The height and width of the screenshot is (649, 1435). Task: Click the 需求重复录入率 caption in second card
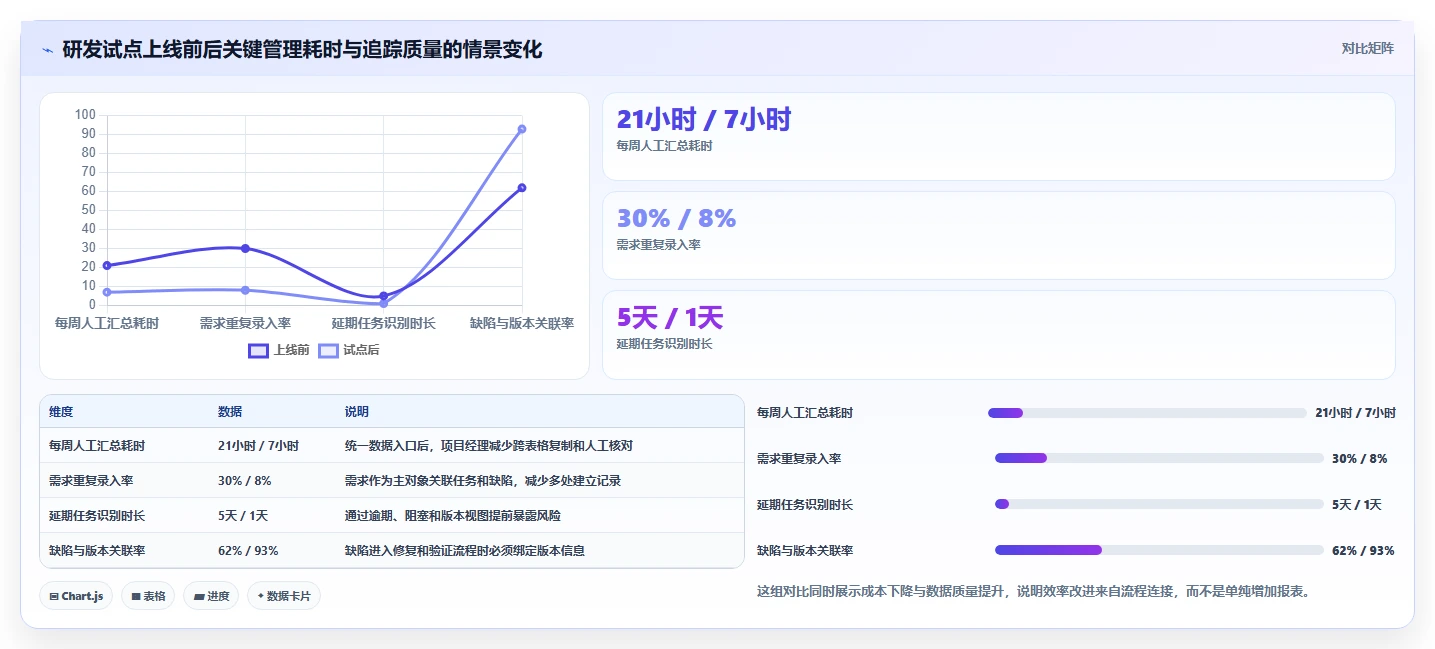click(659, 245)
